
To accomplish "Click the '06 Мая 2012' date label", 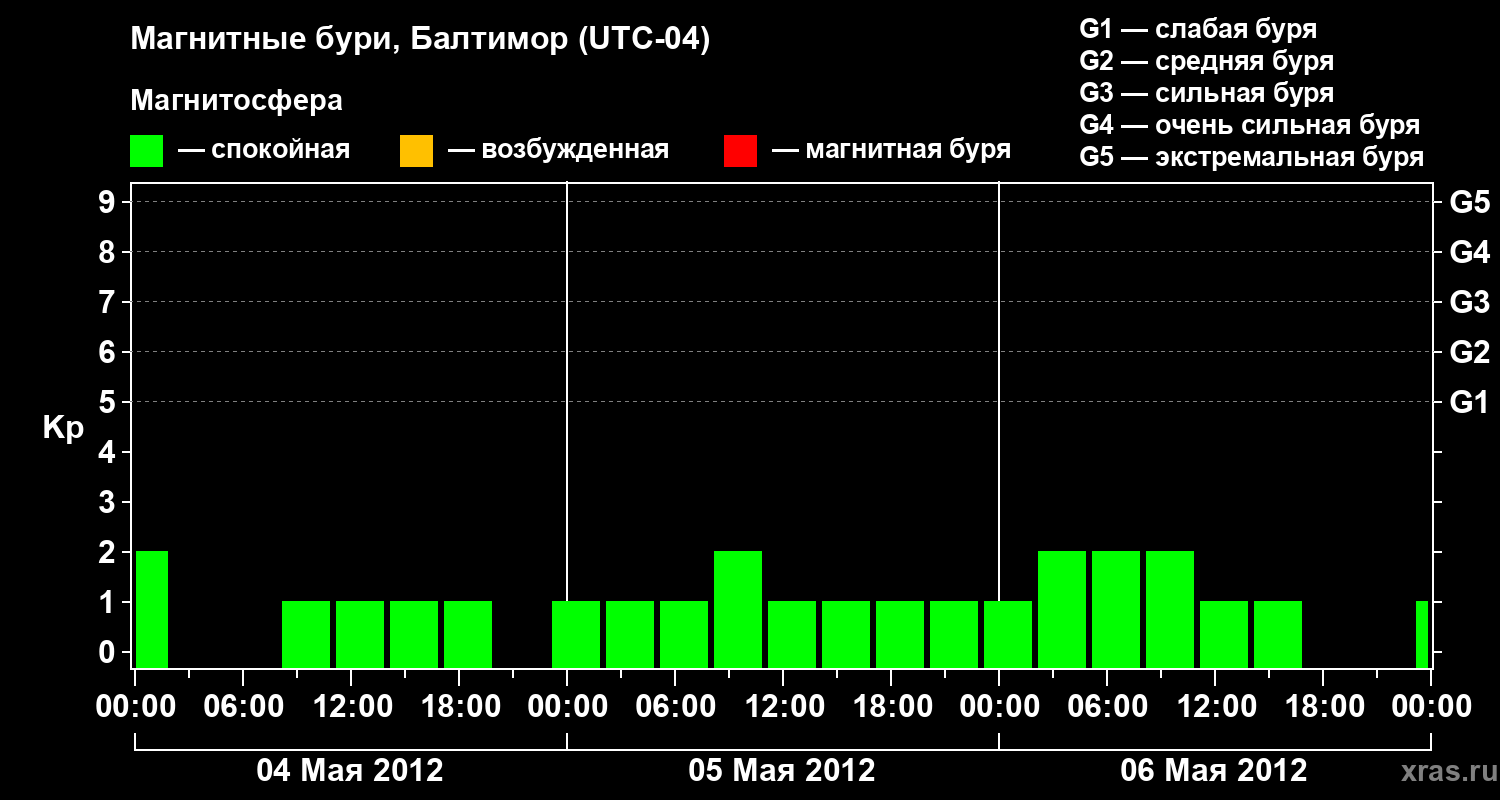I will [1214, 771].
